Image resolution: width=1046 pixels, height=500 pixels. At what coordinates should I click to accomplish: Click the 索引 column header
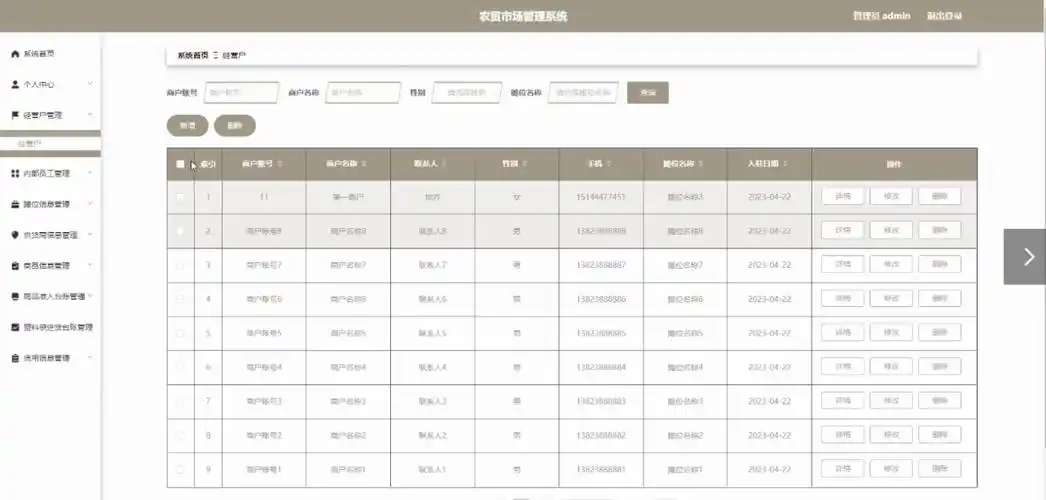click(x=208, y=164)
